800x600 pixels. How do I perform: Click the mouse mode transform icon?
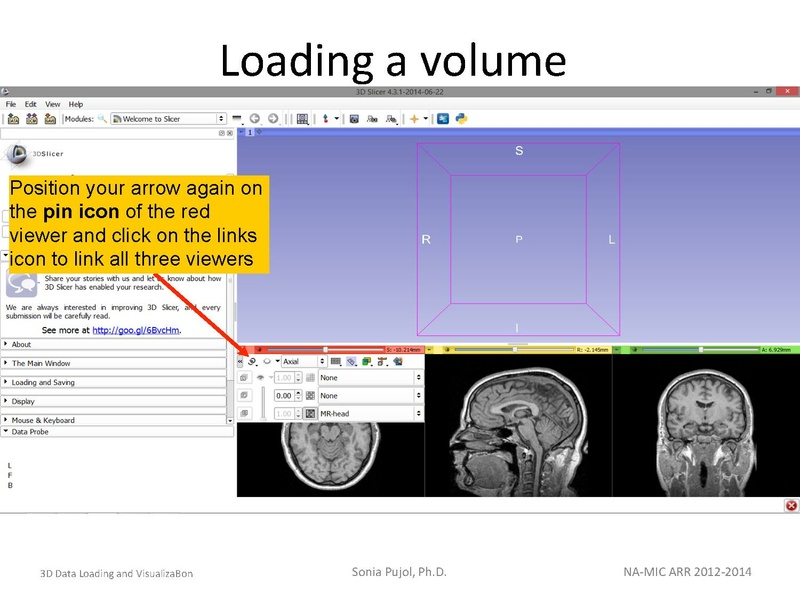tap(326, 119)
